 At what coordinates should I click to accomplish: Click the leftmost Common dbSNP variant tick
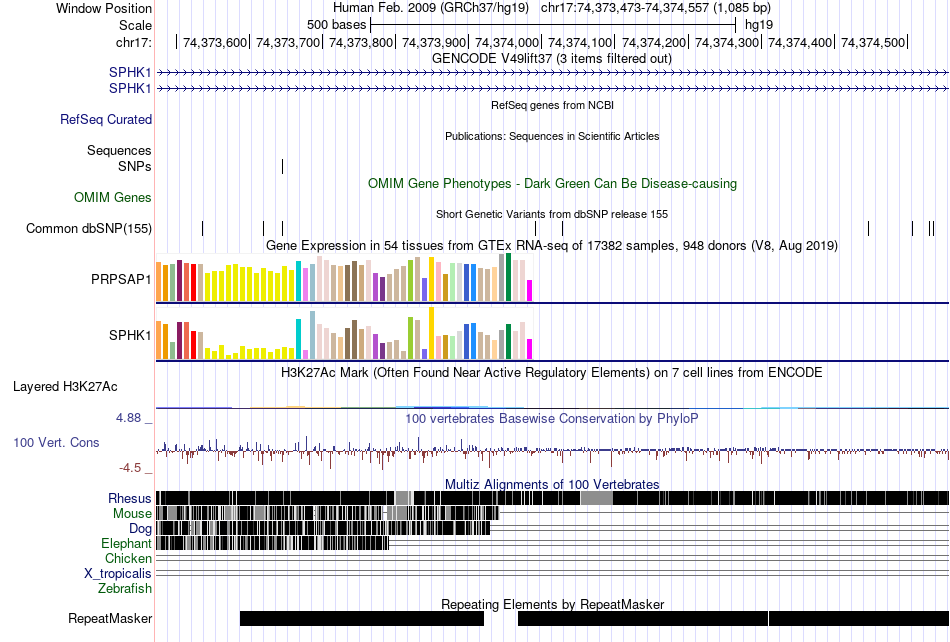click(202, 228)
